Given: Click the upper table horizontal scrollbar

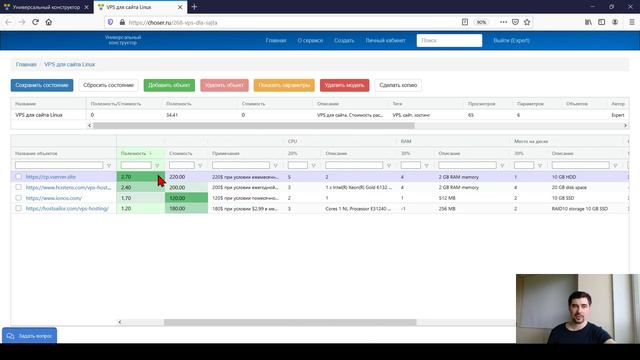Looking at the screenshot, I should [253, 126].
